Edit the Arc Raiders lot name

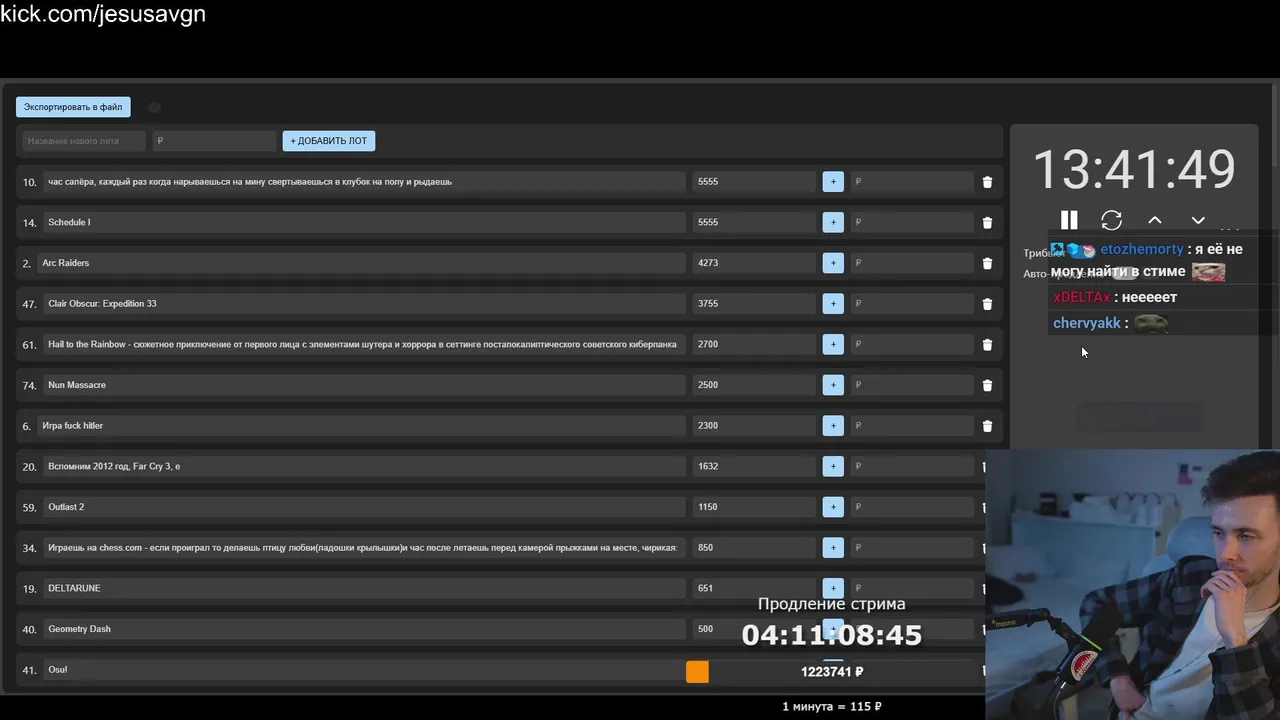coord(360,263)
